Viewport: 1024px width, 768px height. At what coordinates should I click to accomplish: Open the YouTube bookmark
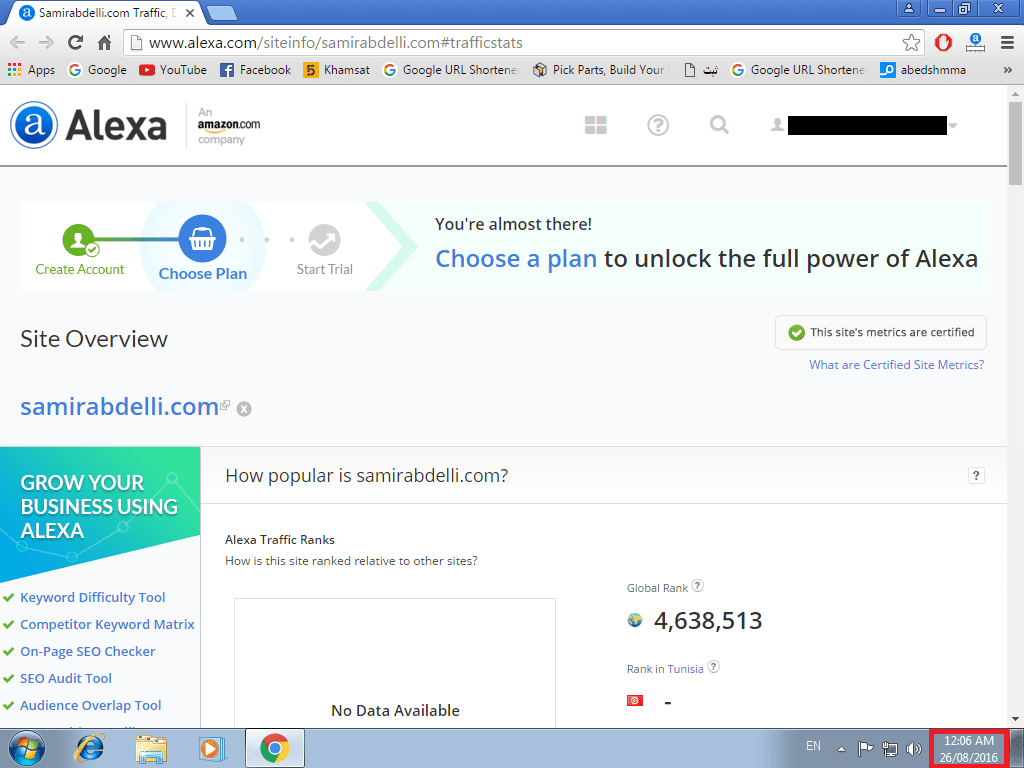[173, 70]
